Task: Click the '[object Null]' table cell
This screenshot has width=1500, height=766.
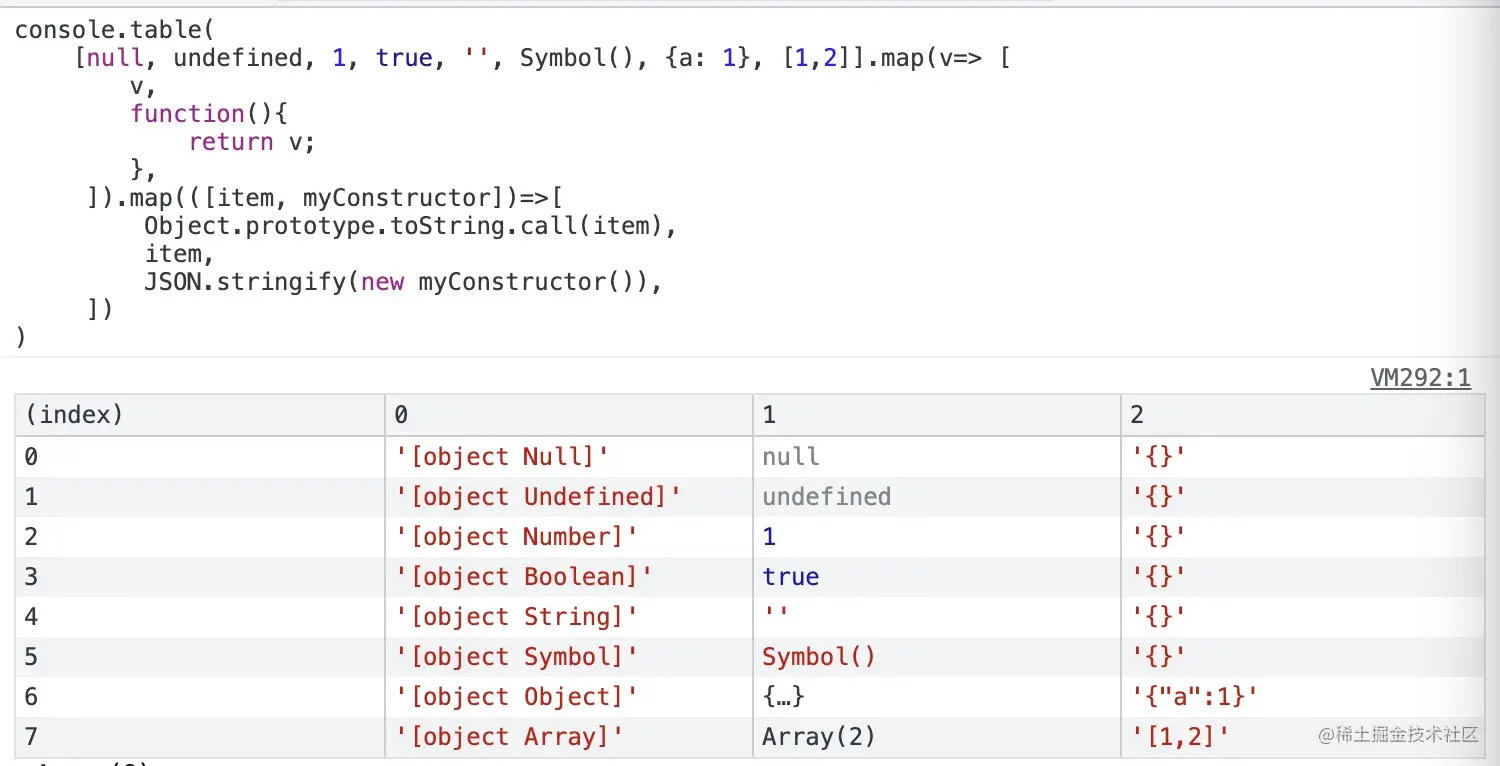Action: [502, 457]
